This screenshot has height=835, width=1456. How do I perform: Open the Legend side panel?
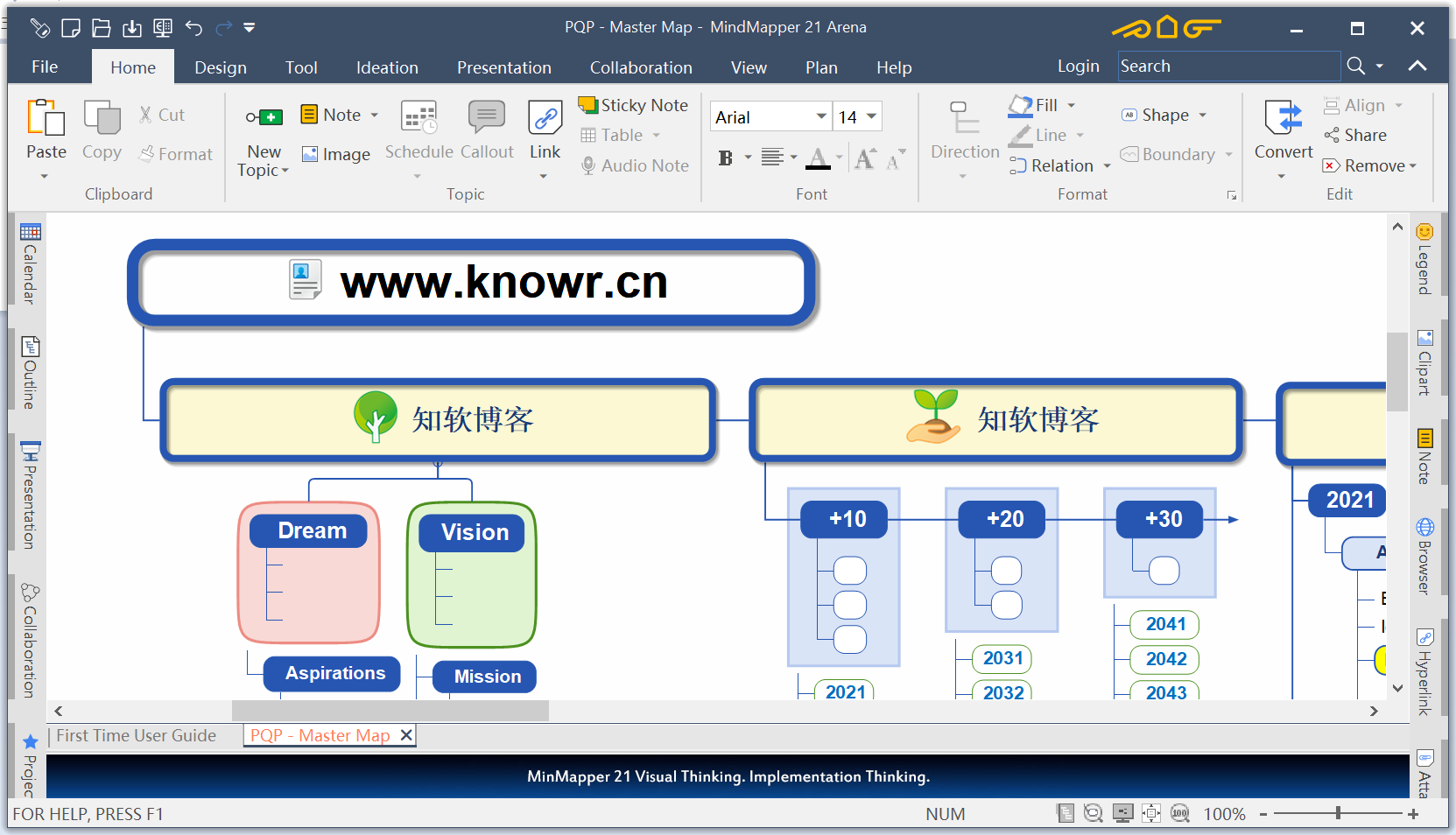click(x=1424, y=259)
